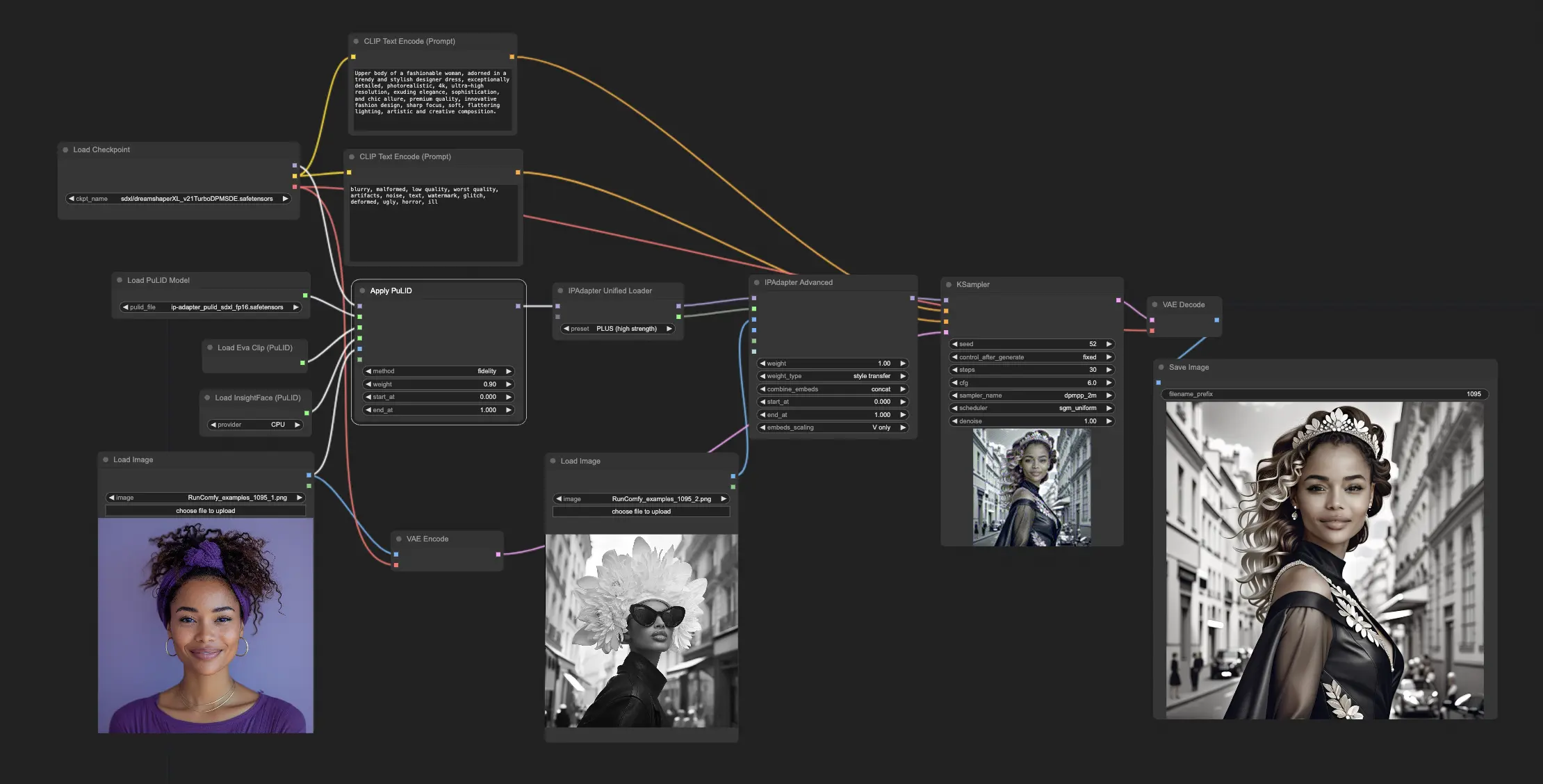Open the sampler_name dpmpp_2m dropdown
Image resolution: width=1543 pixels, height=784 pixels.
[x=1032, y=395]
